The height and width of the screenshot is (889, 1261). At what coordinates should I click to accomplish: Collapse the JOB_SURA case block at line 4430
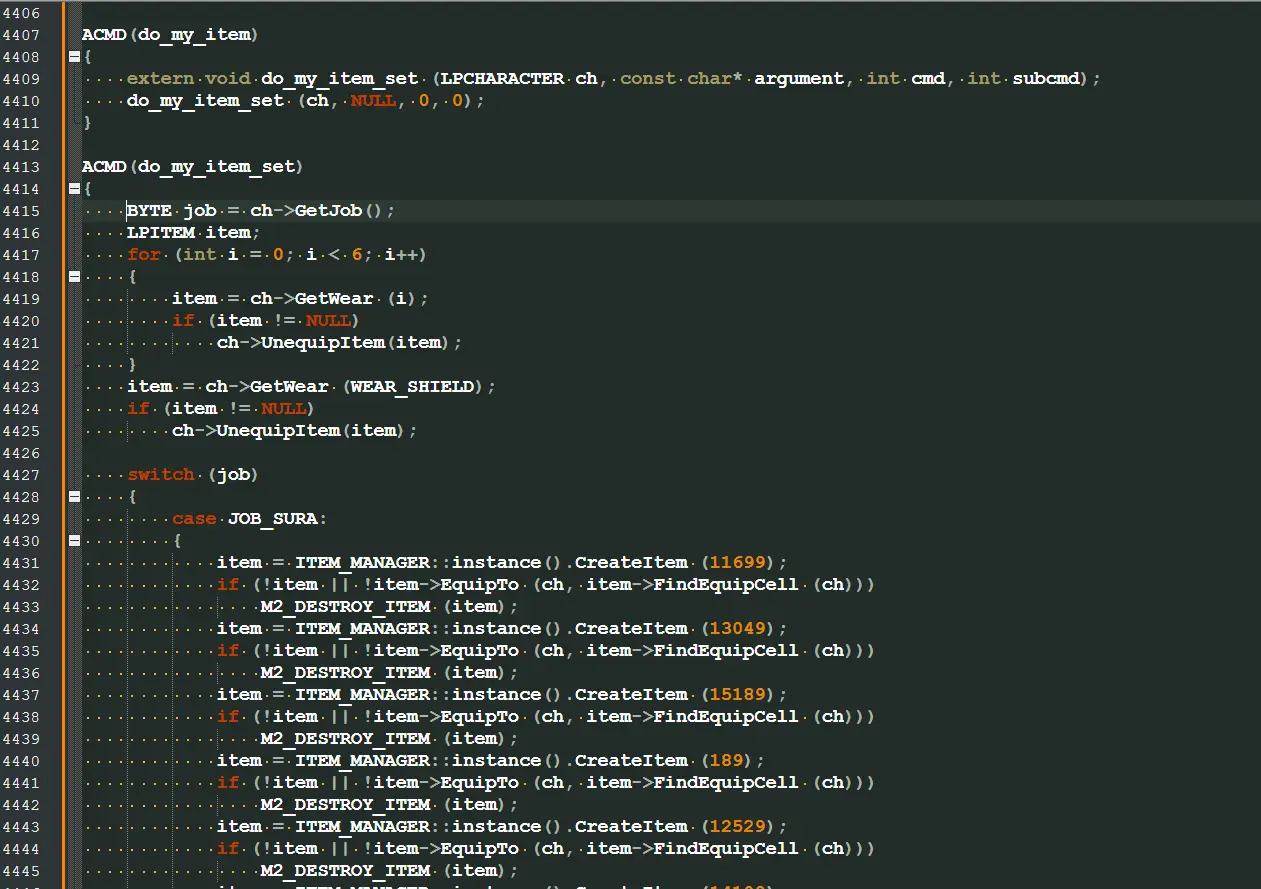(x=74, y=541)
